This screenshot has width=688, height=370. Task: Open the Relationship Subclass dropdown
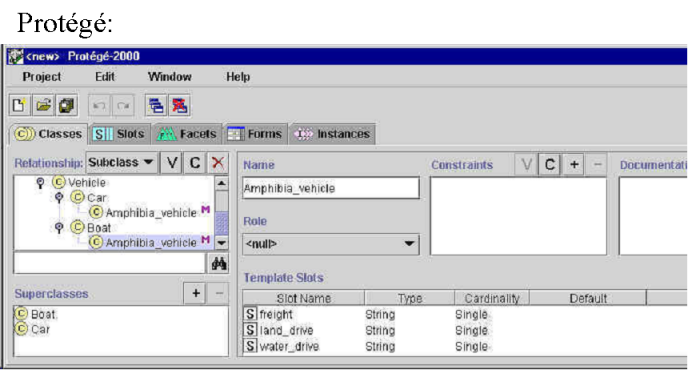(x=121, y=162)
